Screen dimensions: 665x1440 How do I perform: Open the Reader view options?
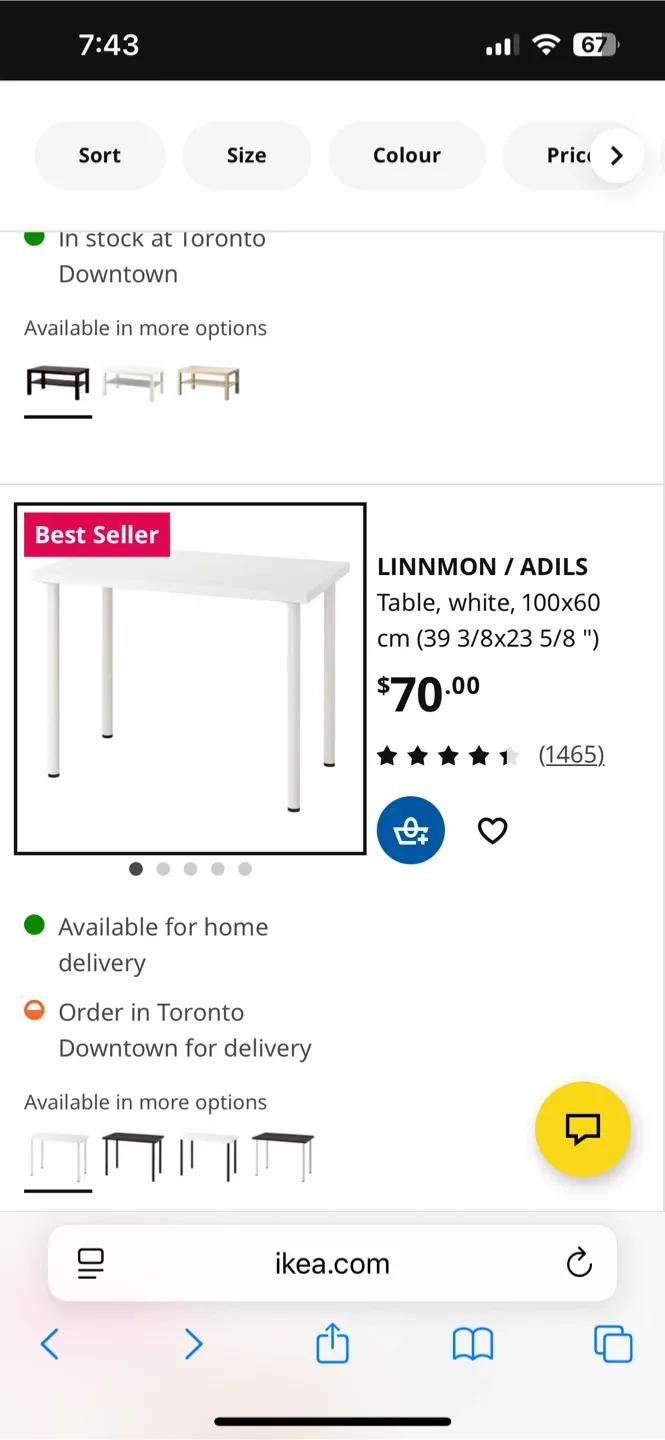point(90,1263)
